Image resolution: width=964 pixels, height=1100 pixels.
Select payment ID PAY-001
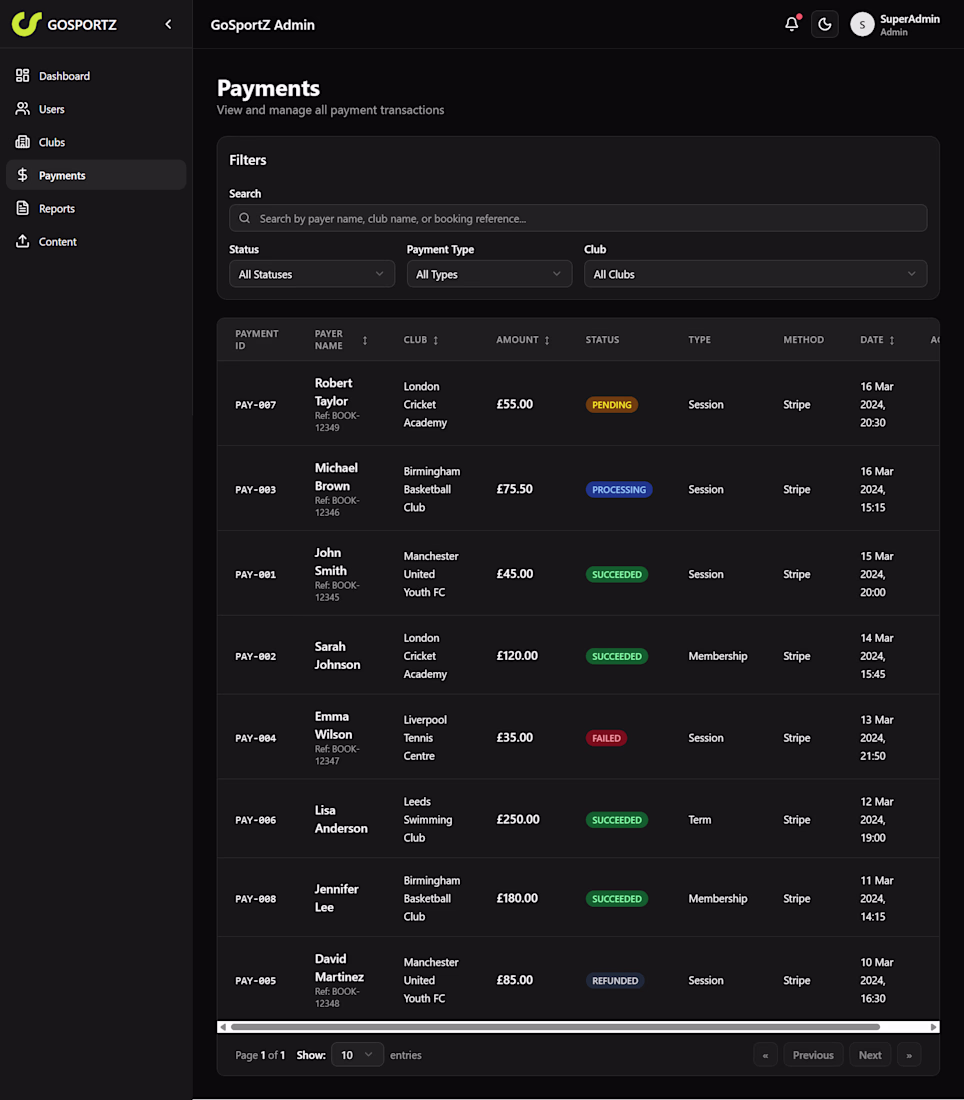coord(255,575)
